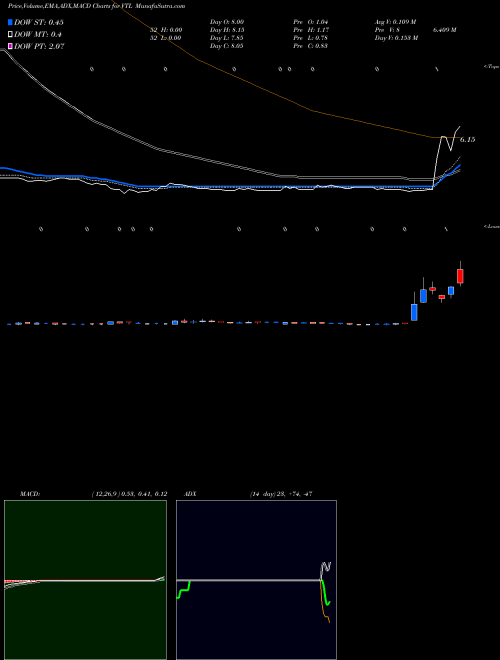Click the 'Avg V: 0.109 M' value
The width and height of the screenshot is (500, 660).
(x=395, y=22)
